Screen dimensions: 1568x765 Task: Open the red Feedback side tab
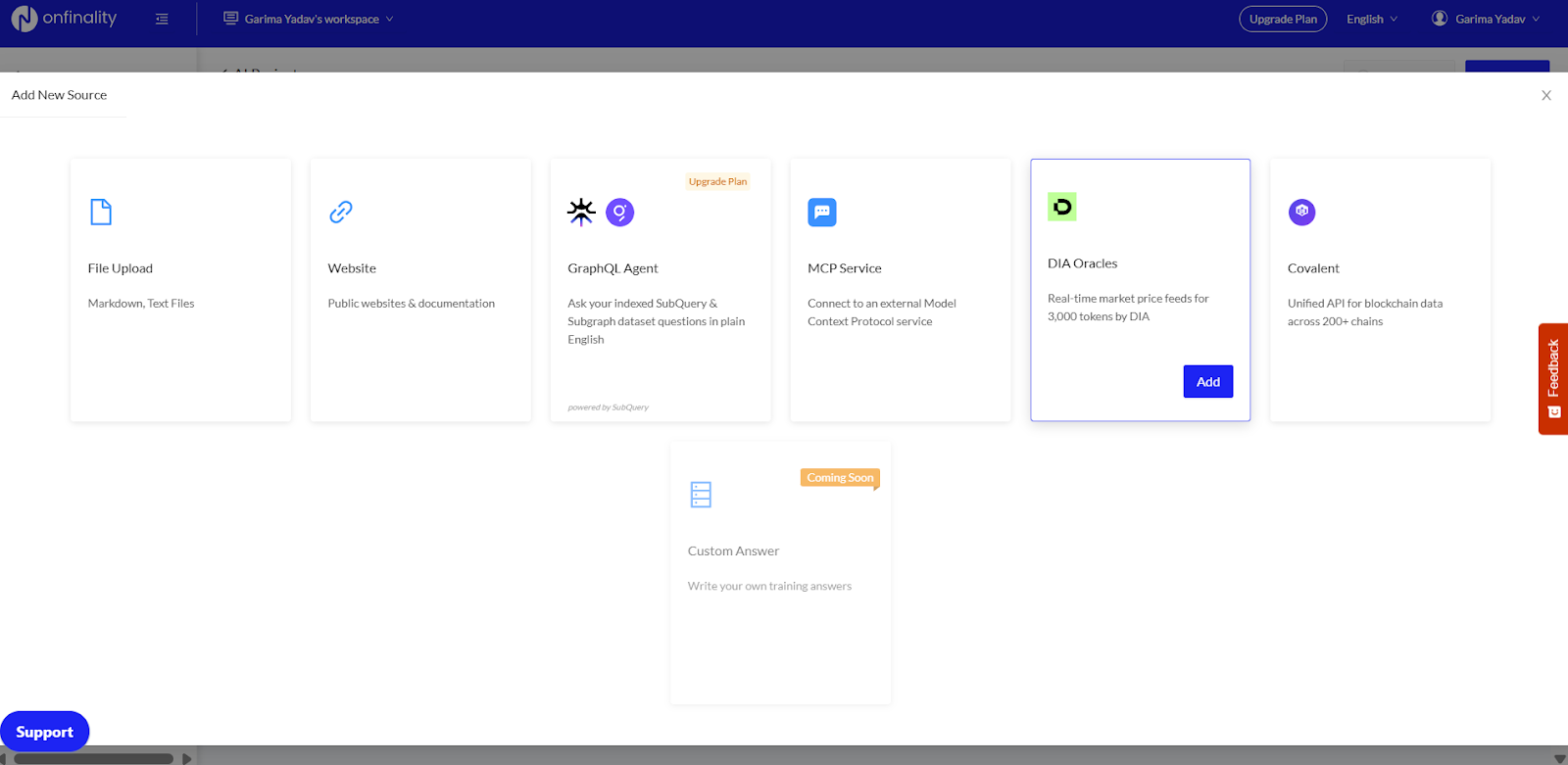coord(1553,378)
